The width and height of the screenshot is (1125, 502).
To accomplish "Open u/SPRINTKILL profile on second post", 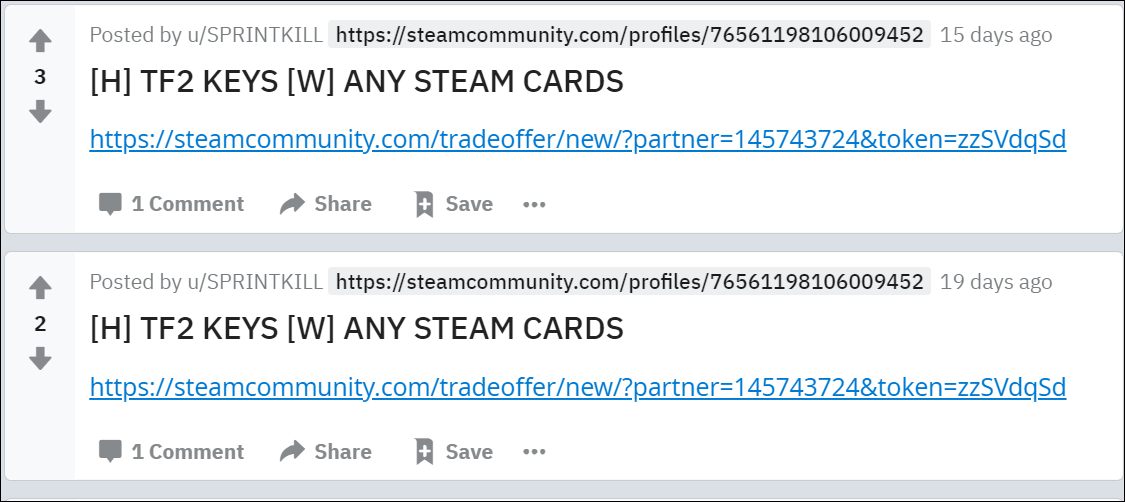I will click(x=253, y=282).
